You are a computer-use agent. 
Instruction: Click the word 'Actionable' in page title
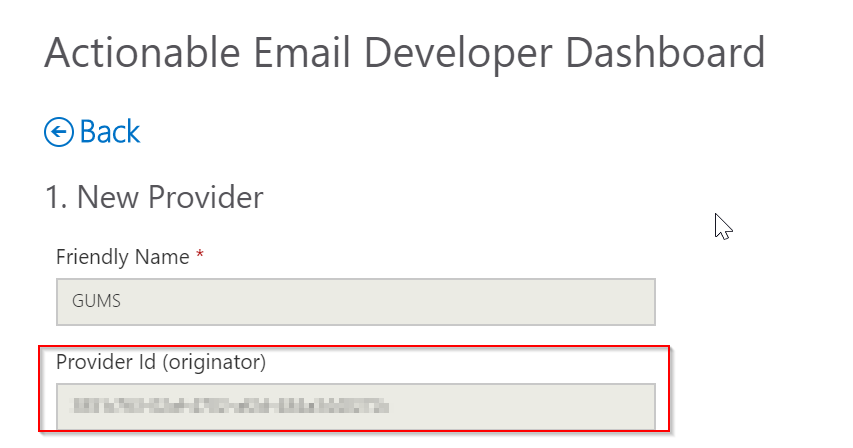143,52
